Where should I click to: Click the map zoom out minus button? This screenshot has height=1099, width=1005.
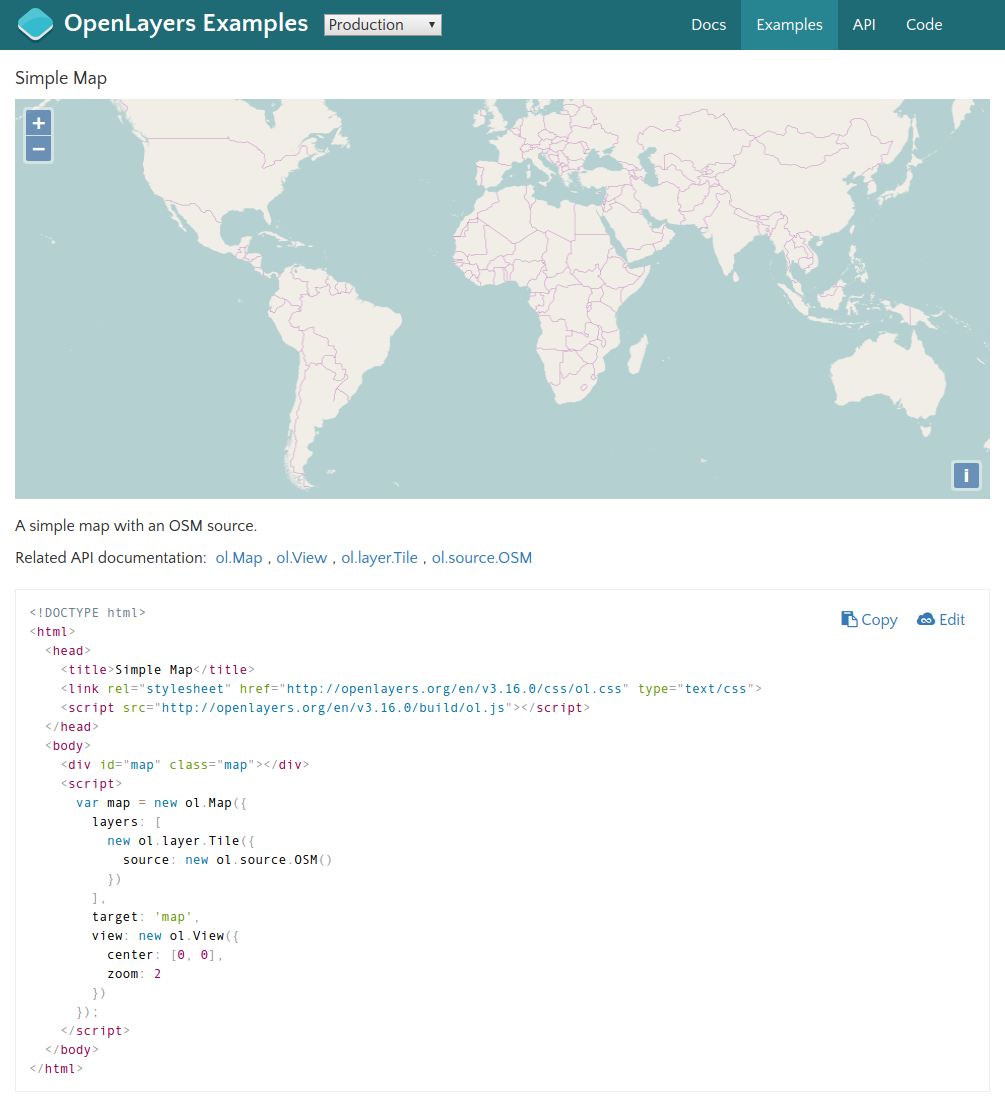click(x=39, y=150)
